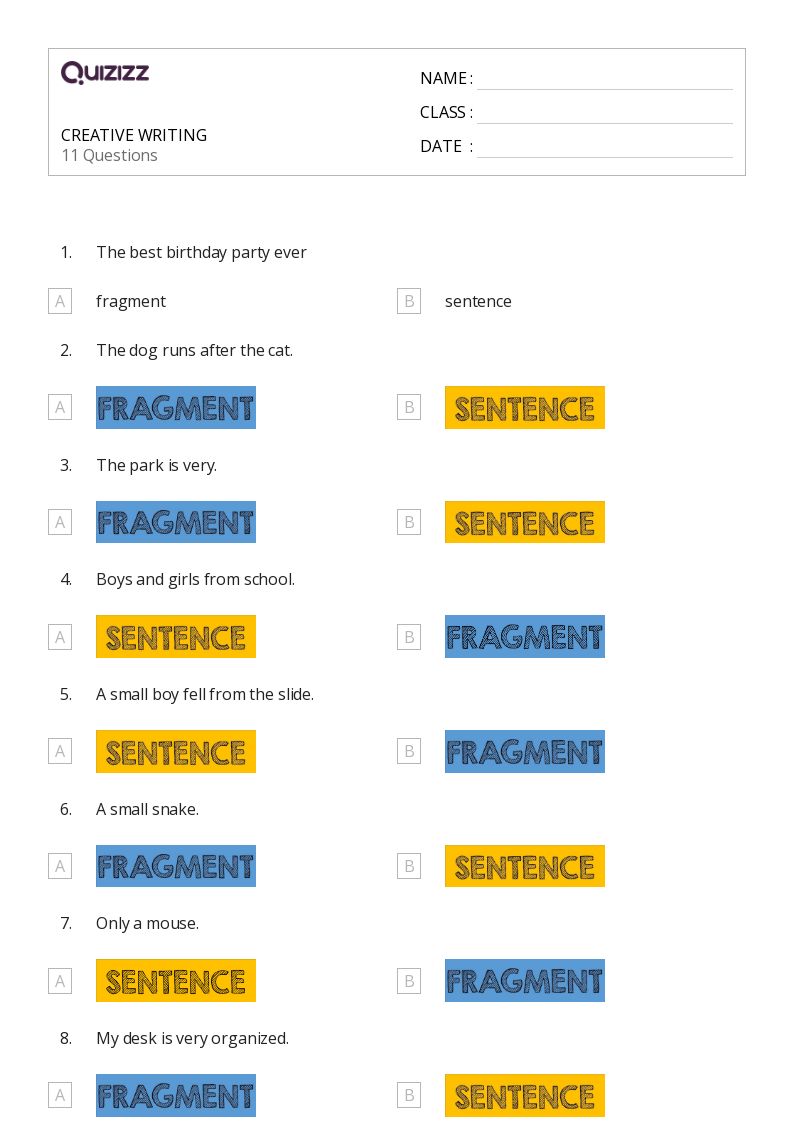Mark box B for question 4
The height and width of the screenshot is (1123, 794).
click(x=409, y=637)
